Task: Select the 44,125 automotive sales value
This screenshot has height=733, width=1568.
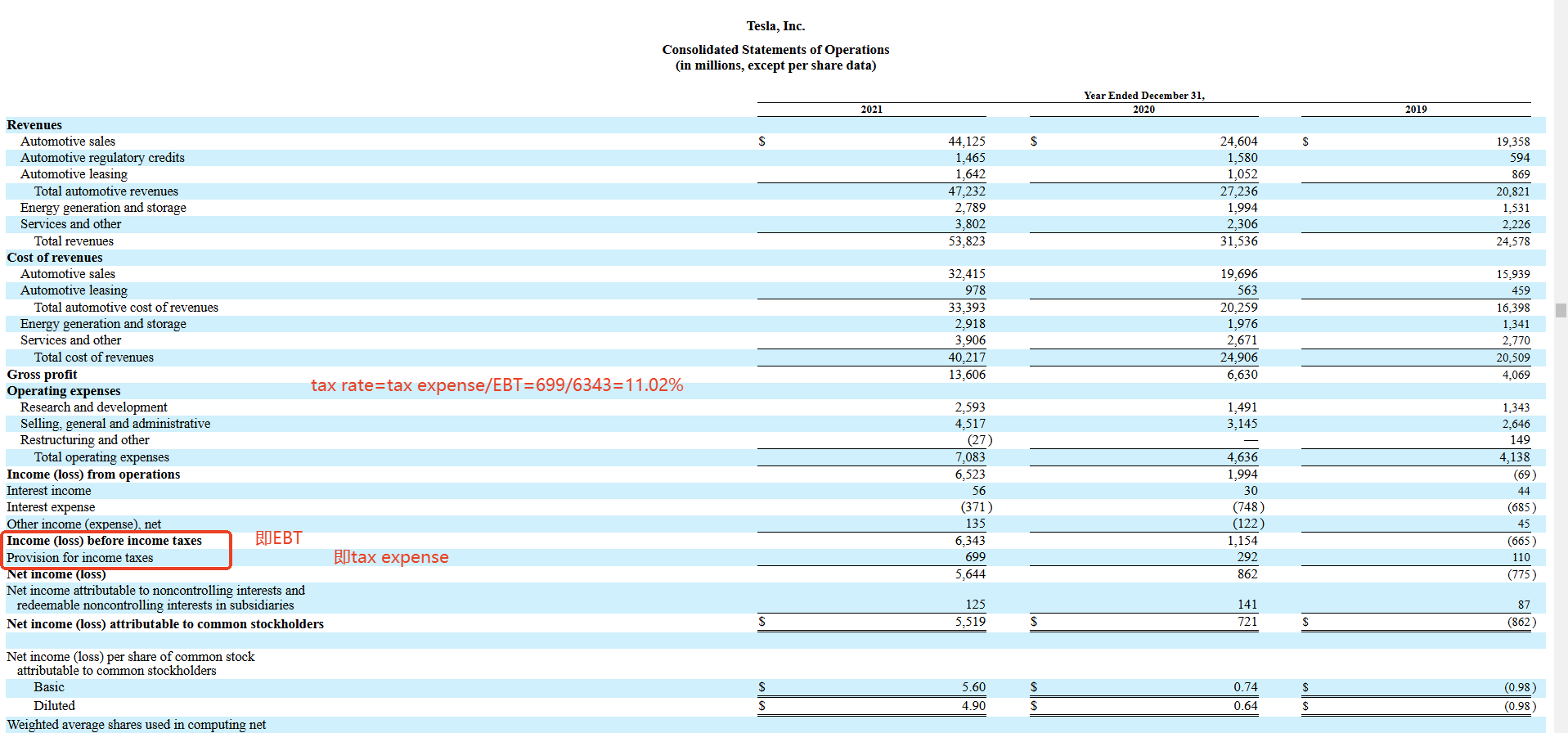Action: pyautogui.click(x=967, y=142)
